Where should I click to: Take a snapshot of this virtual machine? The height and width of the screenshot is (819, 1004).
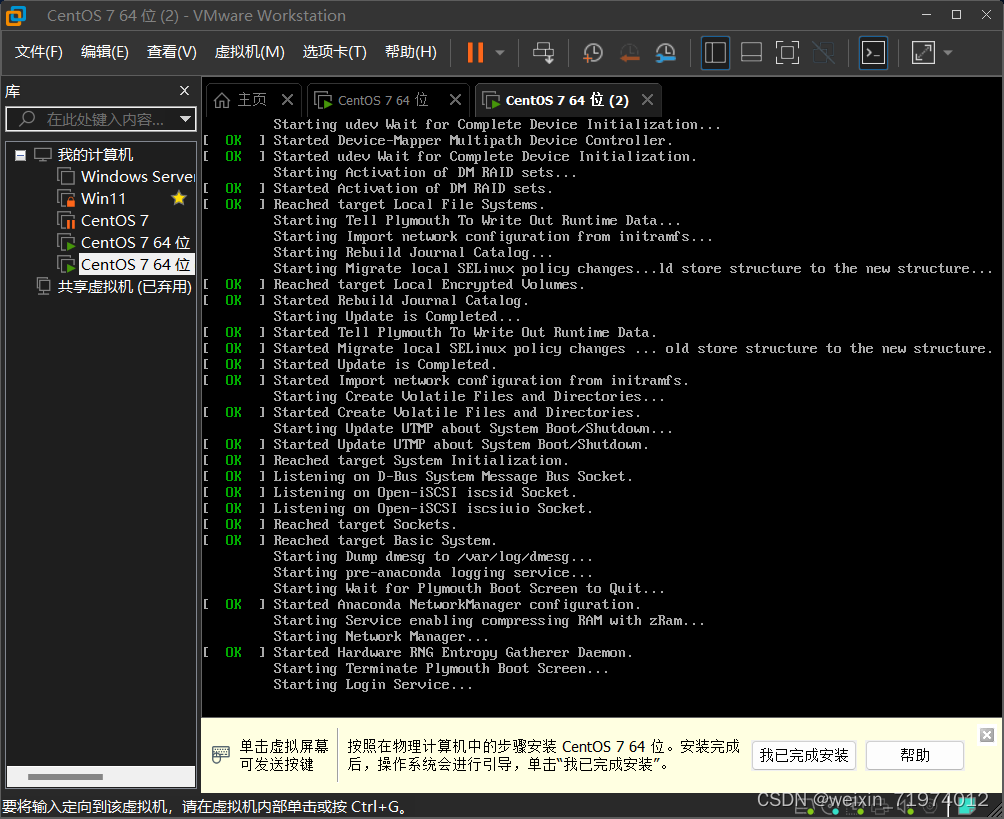(x=592, y=53)
